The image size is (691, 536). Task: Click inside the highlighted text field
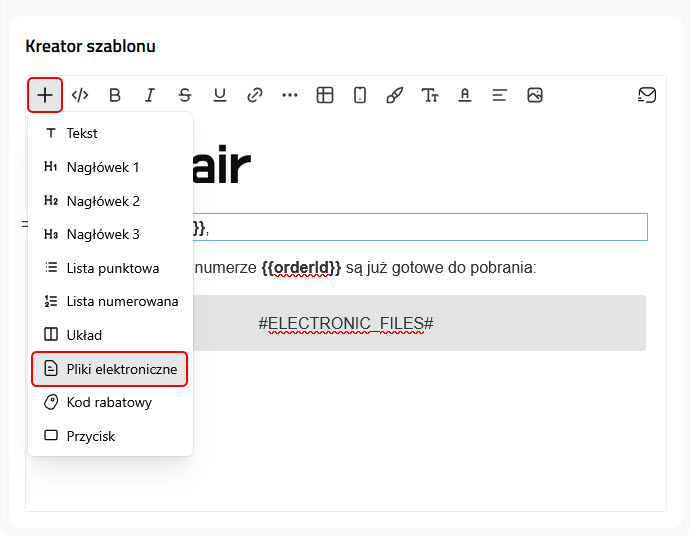[420, 227]
